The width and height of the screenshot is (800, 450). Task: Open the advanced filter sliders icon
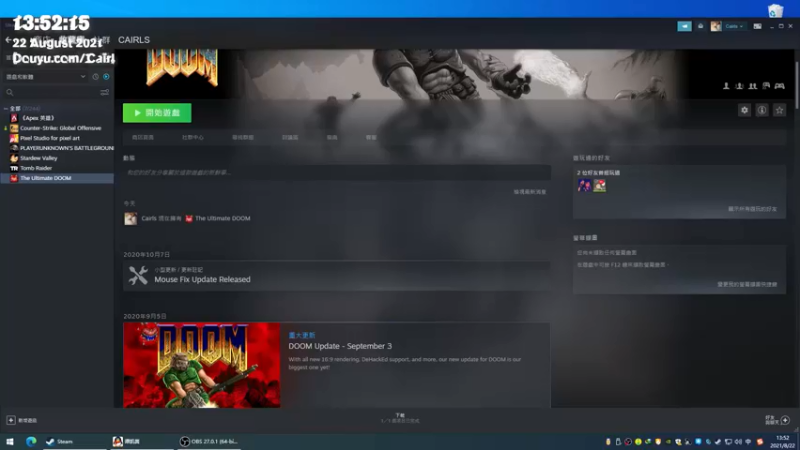click(105, 92)
